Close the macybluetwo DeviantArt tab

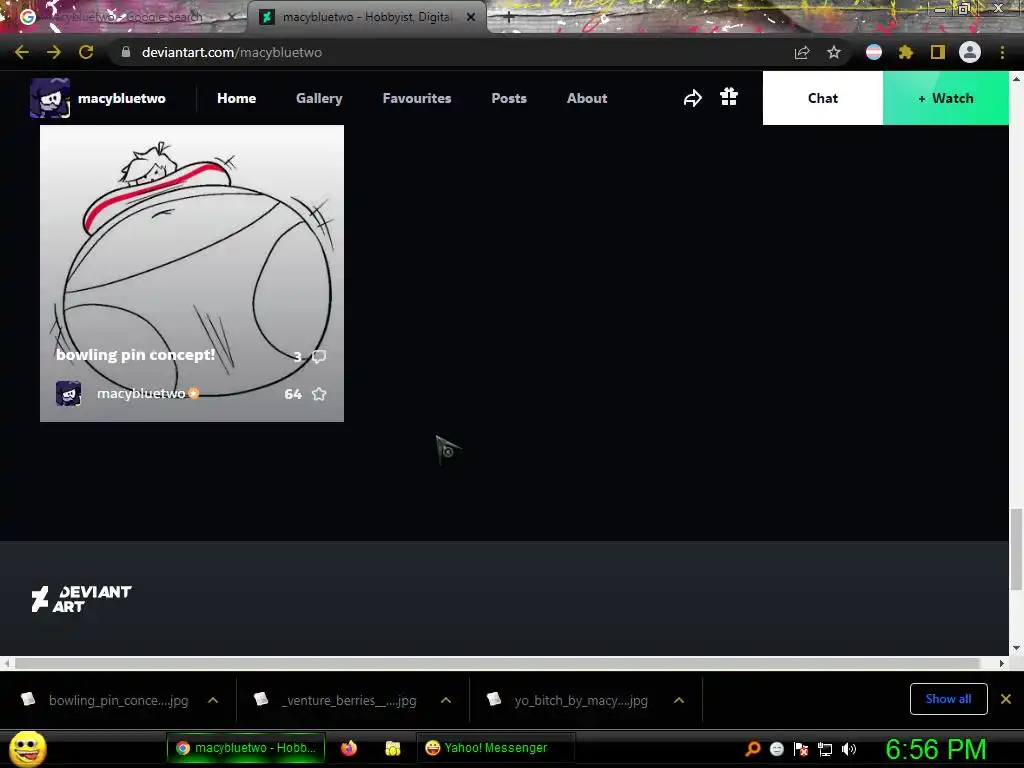[x=471, y=17]
